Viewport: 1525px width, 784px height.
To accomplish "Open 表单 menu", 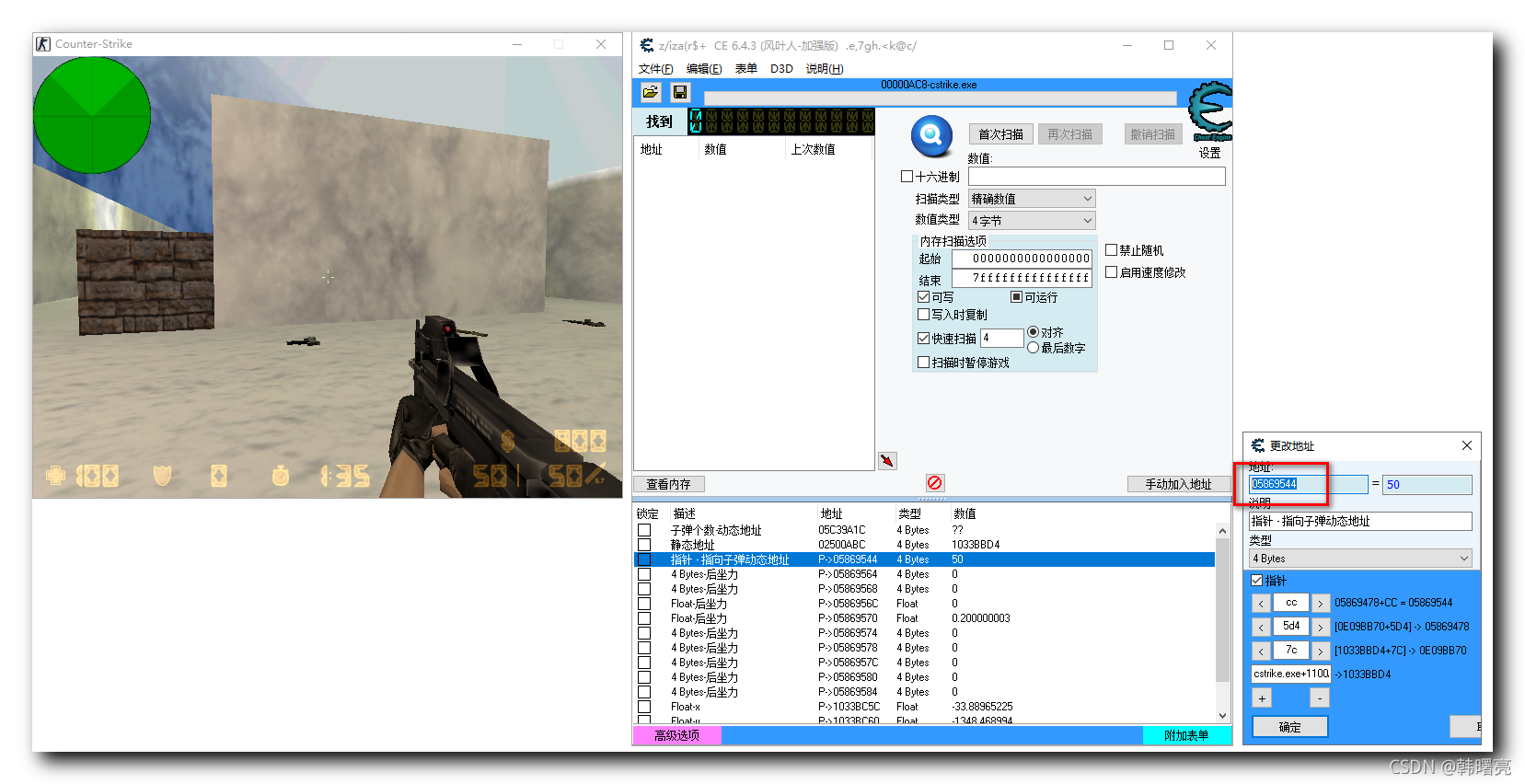I will pyautogui.click(x=746, y=69).
